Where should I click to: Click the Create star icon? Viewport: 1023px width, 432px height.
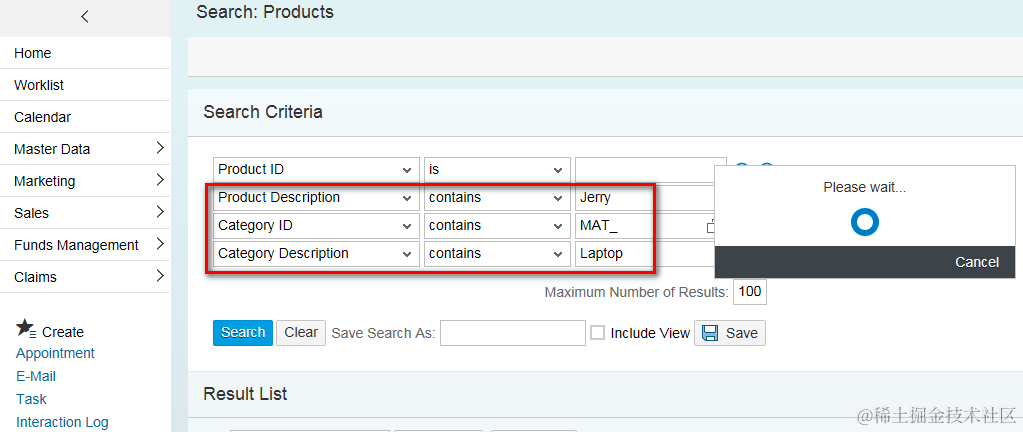(26, 329)
